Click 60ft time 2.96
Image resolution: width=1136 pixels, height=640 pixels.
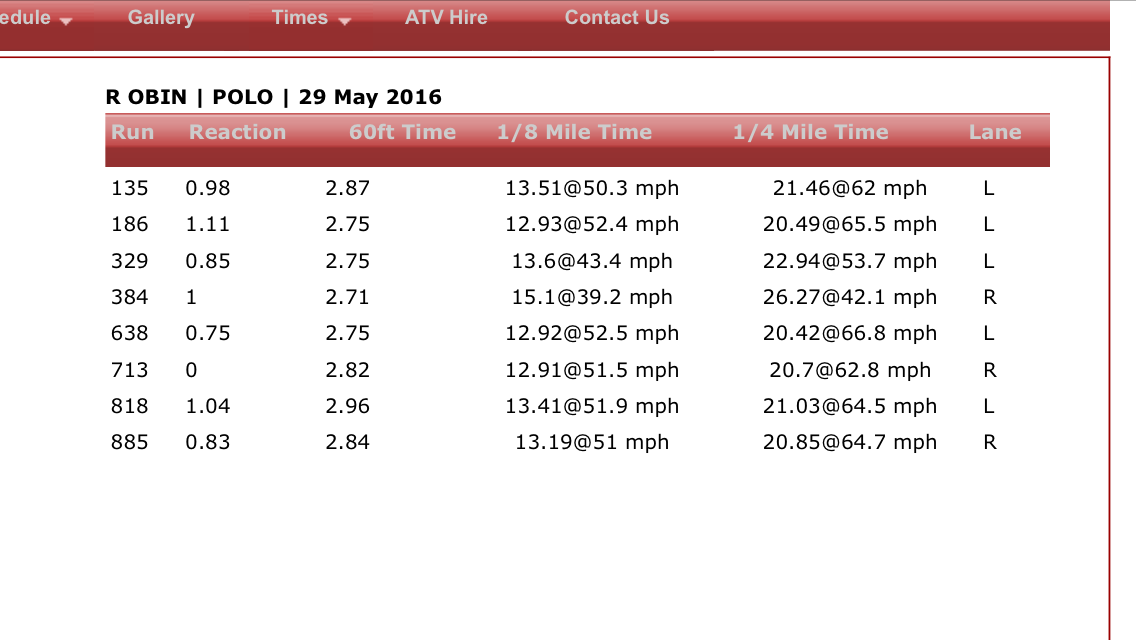348,406
